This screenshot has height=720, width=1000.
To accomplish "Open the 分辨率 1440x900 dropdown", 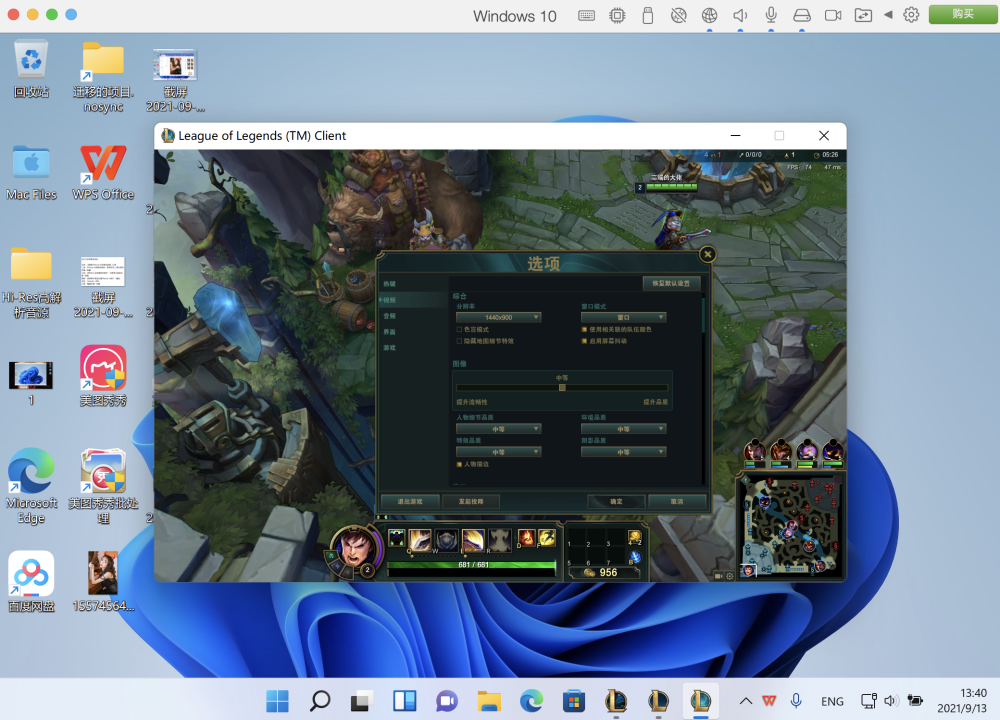I will pyautogui.click(x=498, y=317).
